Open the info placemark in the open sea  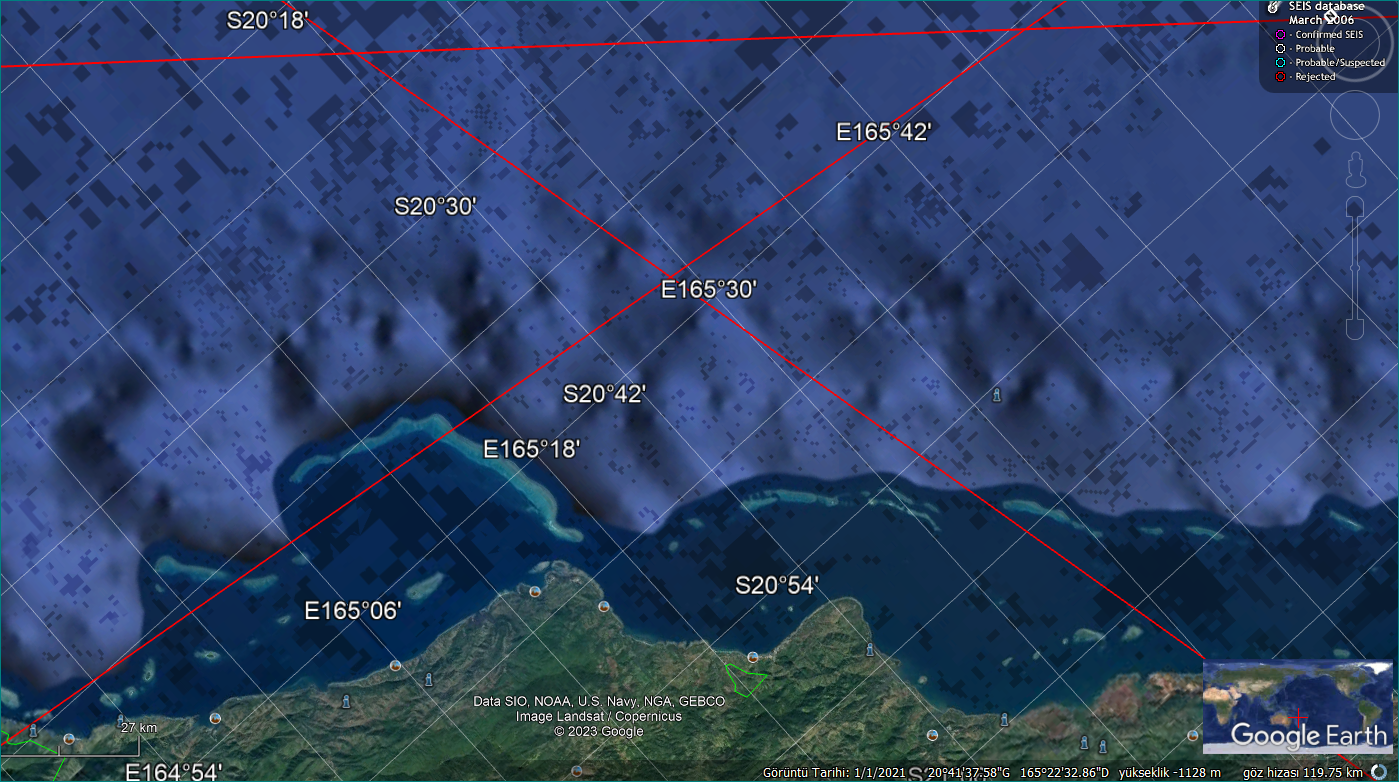[x=996, y=395]
